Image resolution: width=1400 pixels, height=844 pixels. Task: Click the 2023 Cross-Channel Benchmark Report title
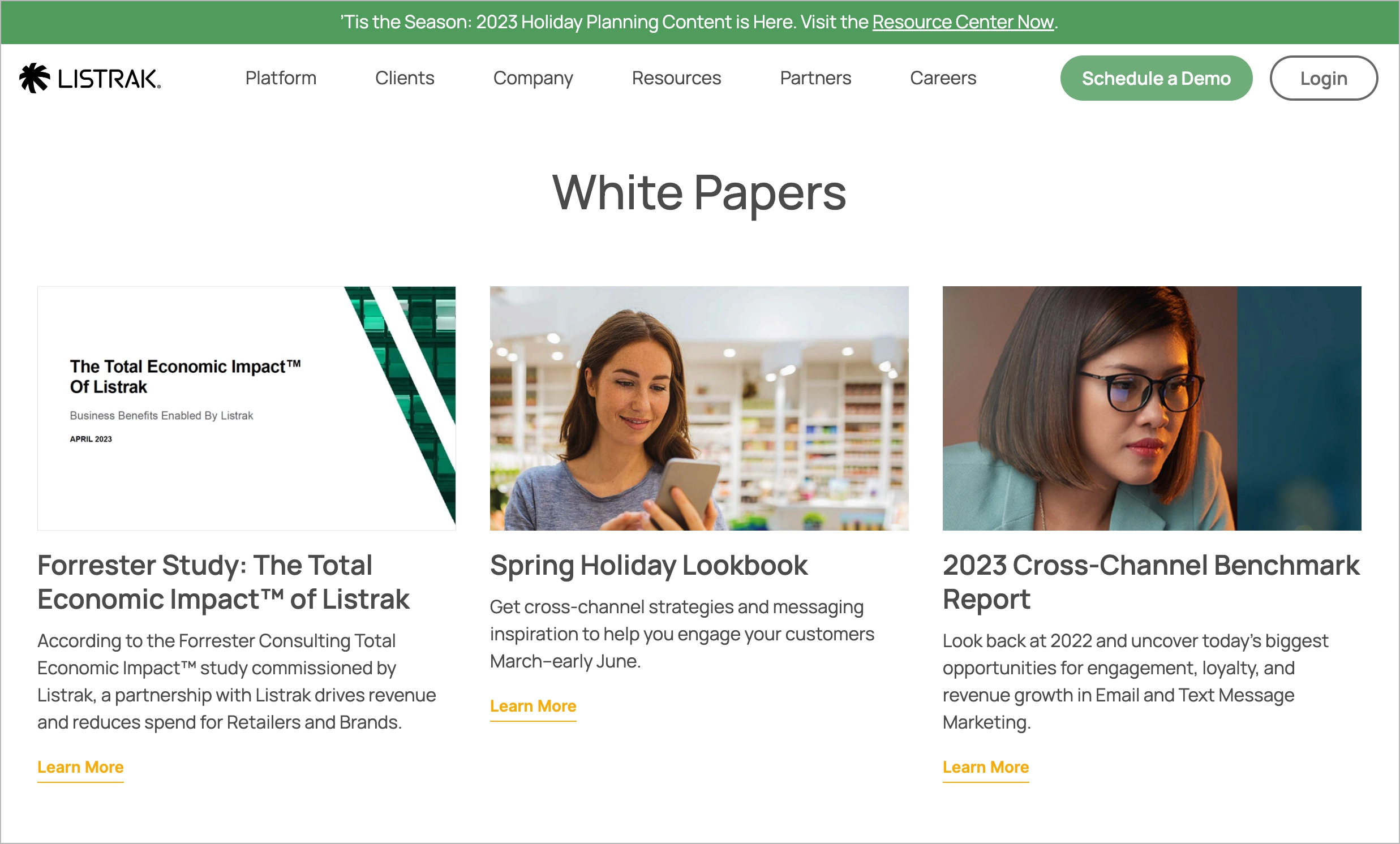tap(1151, 582)
